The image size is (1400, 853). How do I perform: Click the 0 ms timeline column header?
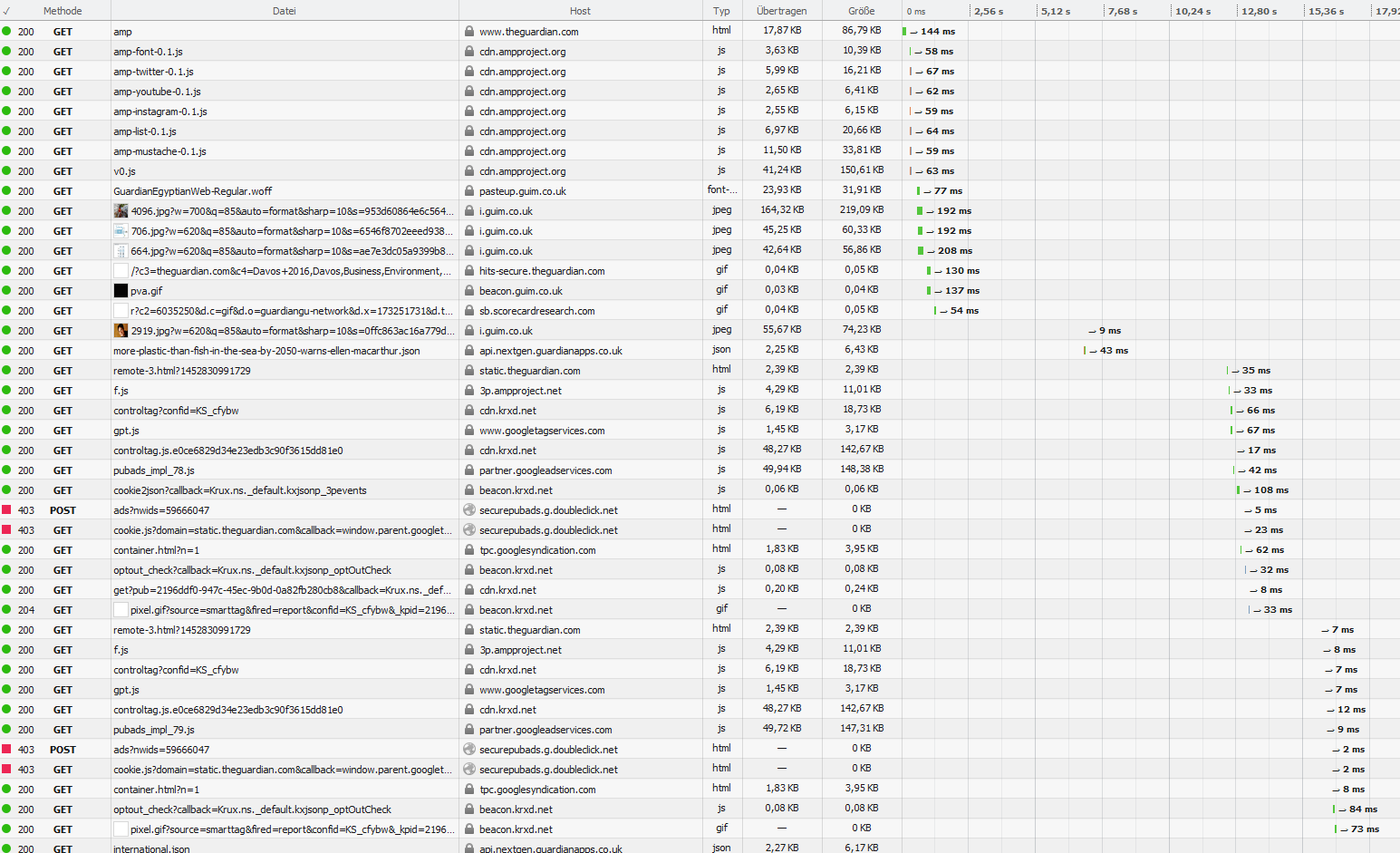point(916,11)
